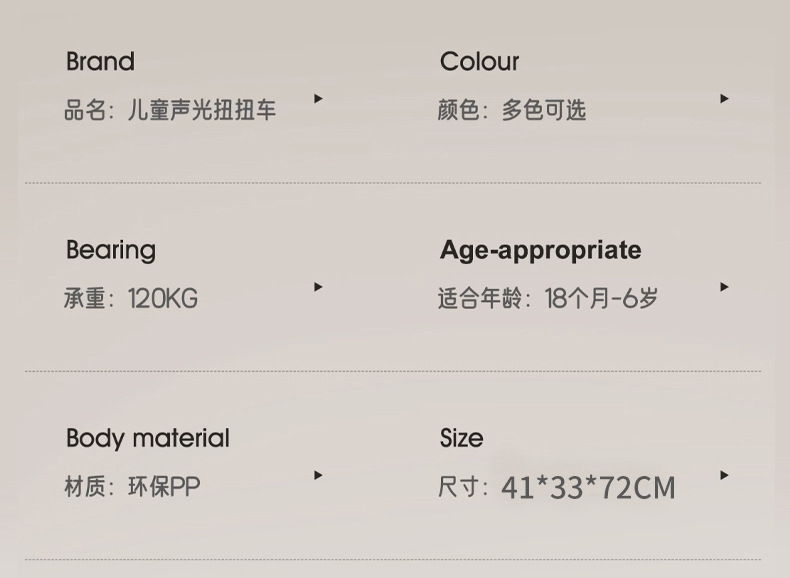Select the bold Age-appropriate heading
Screen dimensions: 790x578
tap(540, 250)
